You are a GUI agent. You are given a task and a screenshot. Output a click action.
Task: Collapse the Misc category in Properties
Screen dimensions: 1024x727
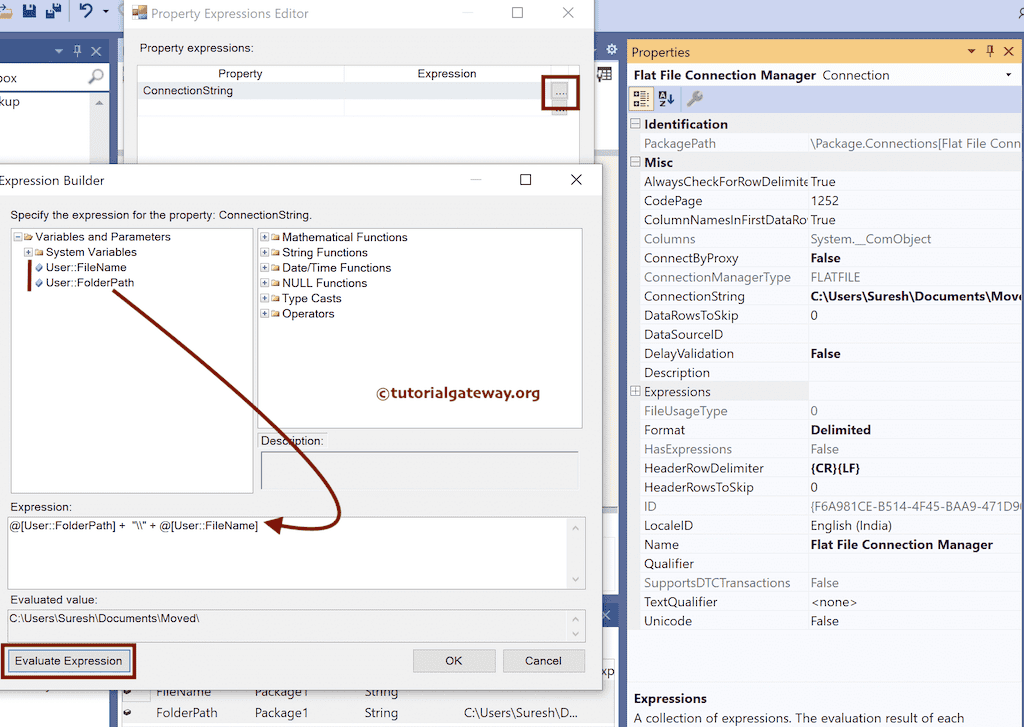coord(636,162)
